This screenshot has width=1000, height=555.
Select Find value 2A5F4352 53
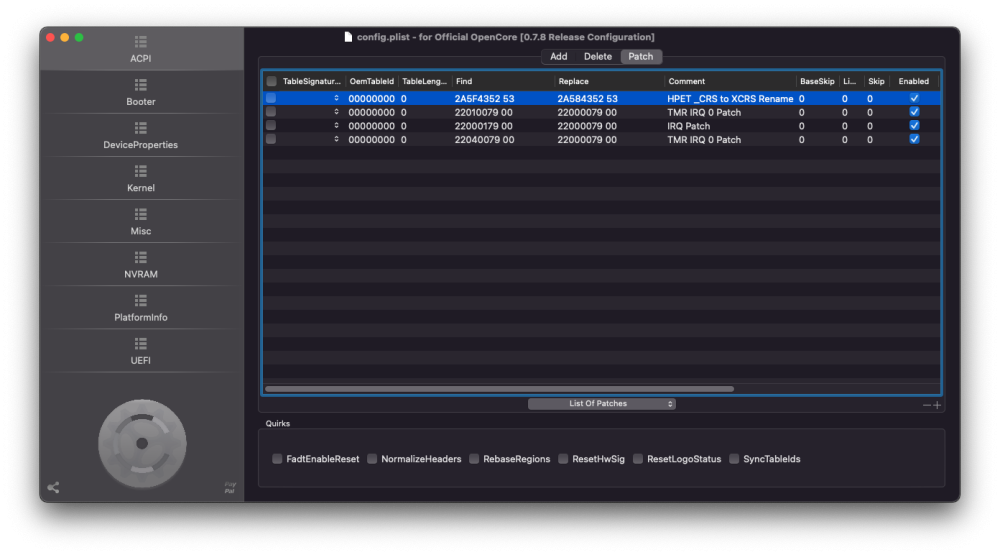(484, 99)
